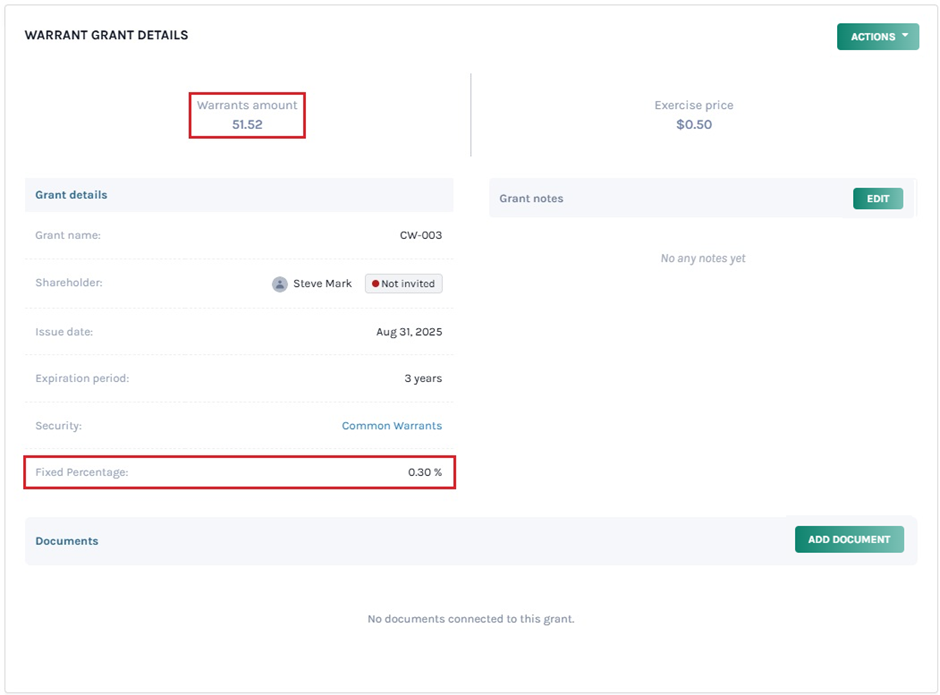
Task: Click the Grant details section header
Action: [71, 195]
